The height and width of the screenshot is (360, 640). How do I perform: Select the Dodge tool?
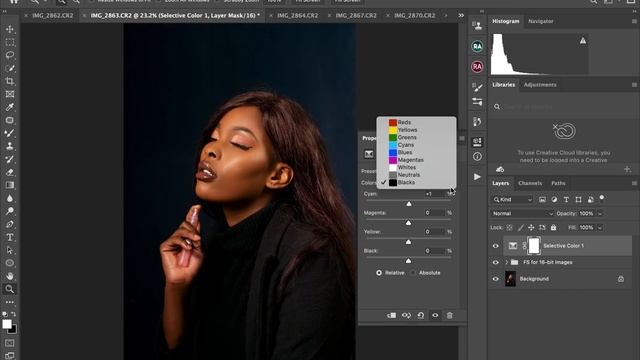pyautogui.click(x=10, y=211)
